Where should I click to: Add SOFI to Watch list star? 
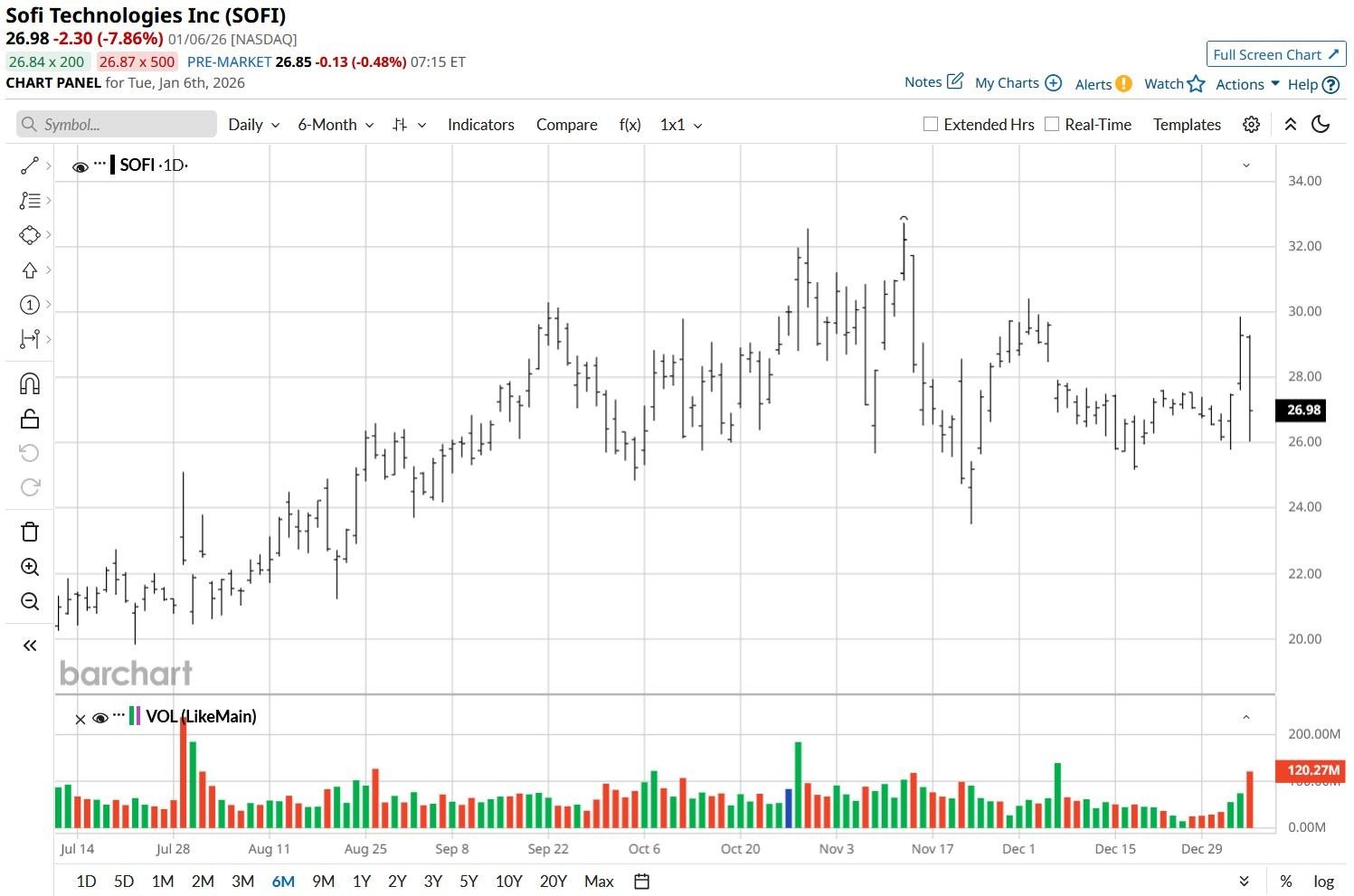coord(1196,84)
